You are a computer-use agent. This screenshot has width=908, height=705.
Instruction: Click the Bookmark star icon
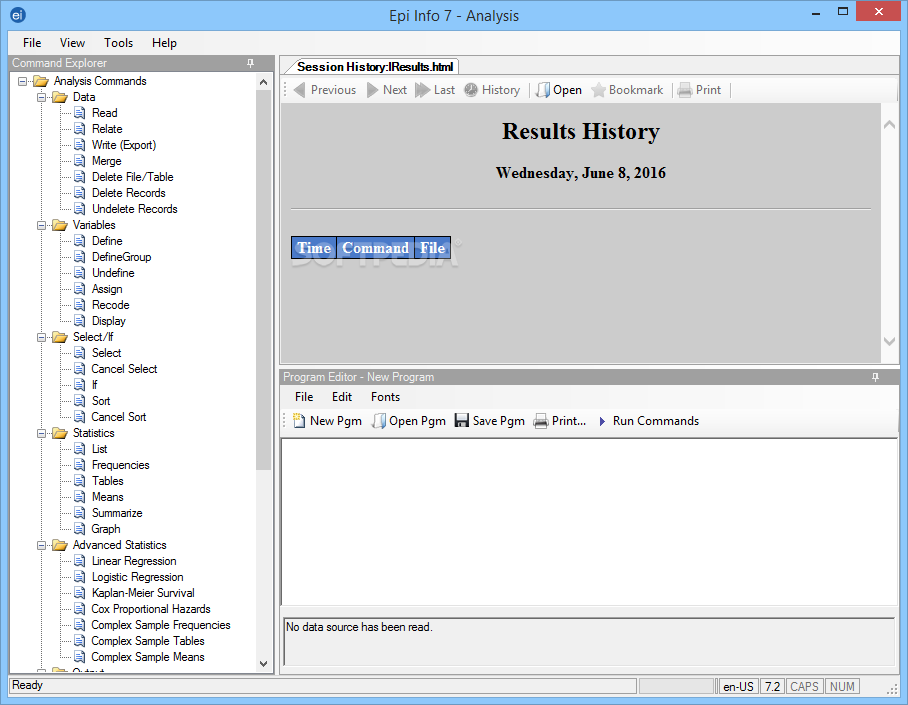[x=598, y=90]
